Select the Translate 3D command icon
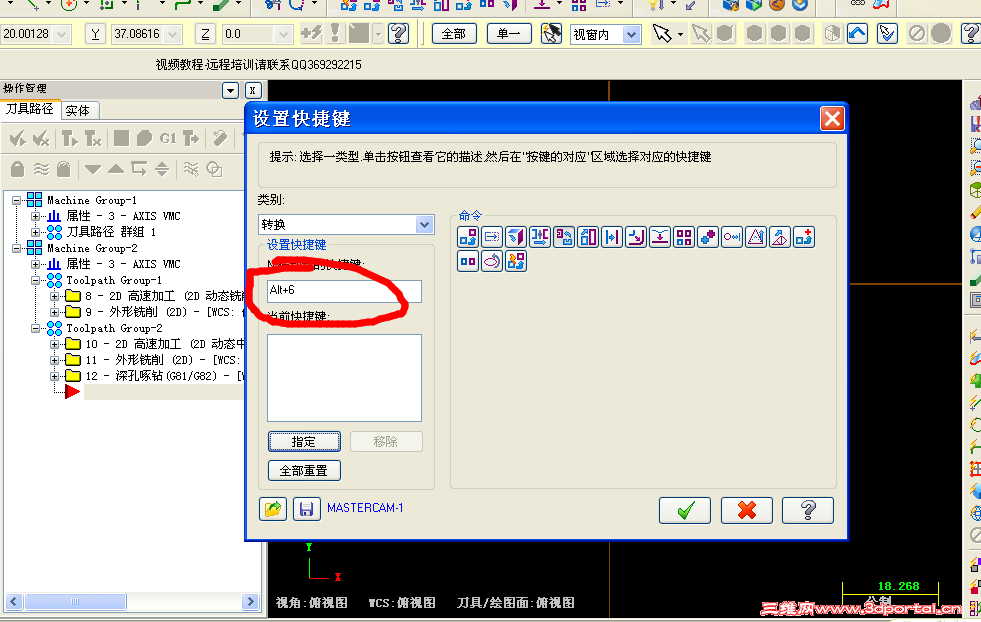 coord(516,237)
